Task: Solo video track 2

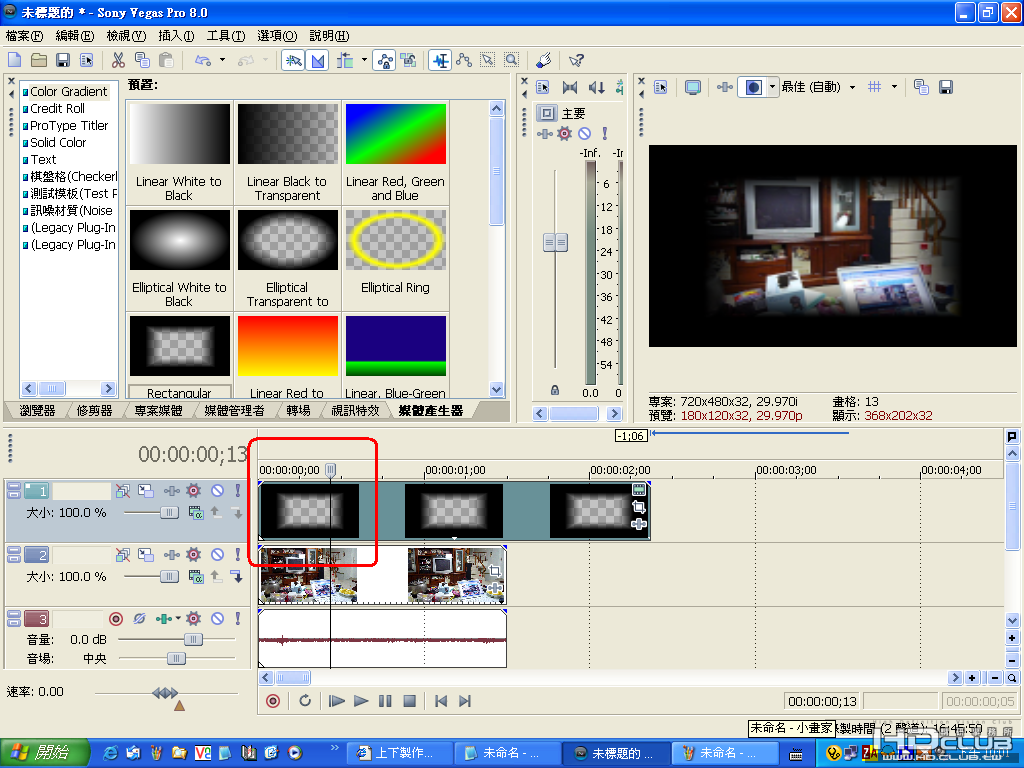Action: [x=238, y=554]
